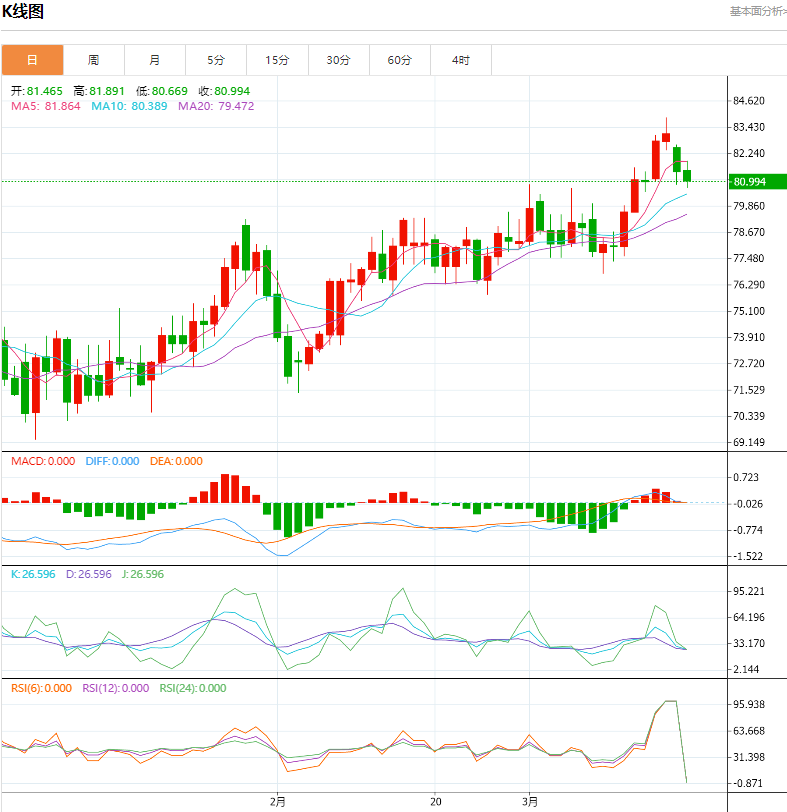The width and height of the screenshot is (787, 812).
Task: Open the 基本面分析 link
Action: [757, 11]
